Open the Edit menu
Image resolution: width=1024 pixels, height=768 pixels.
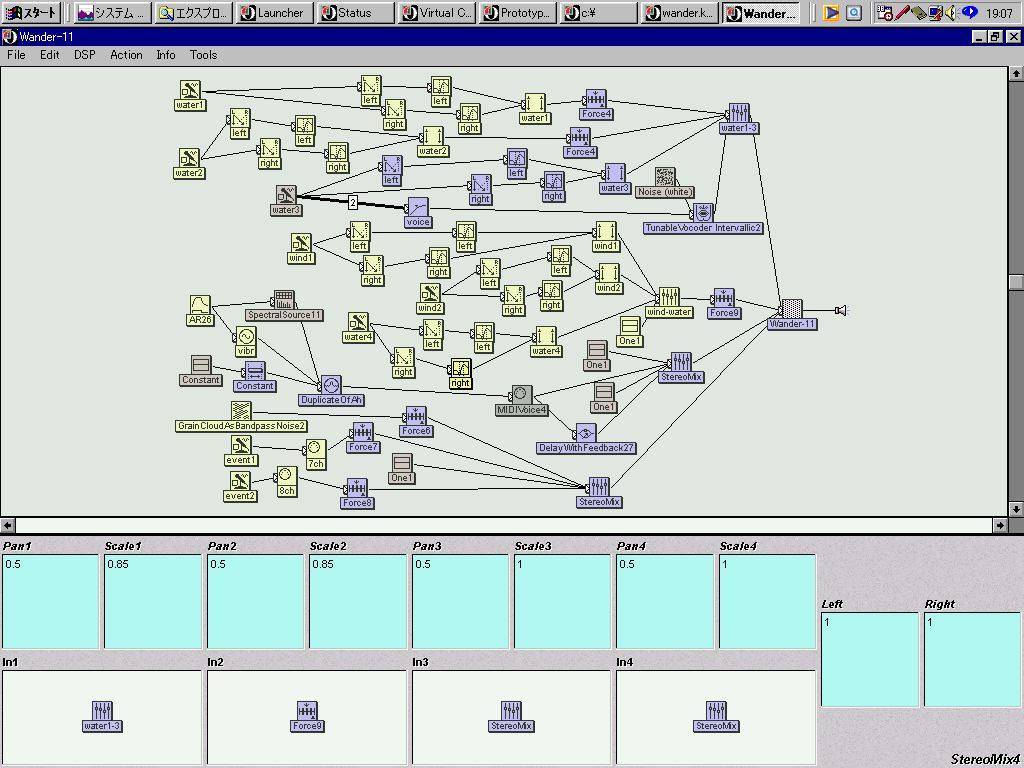50,55
